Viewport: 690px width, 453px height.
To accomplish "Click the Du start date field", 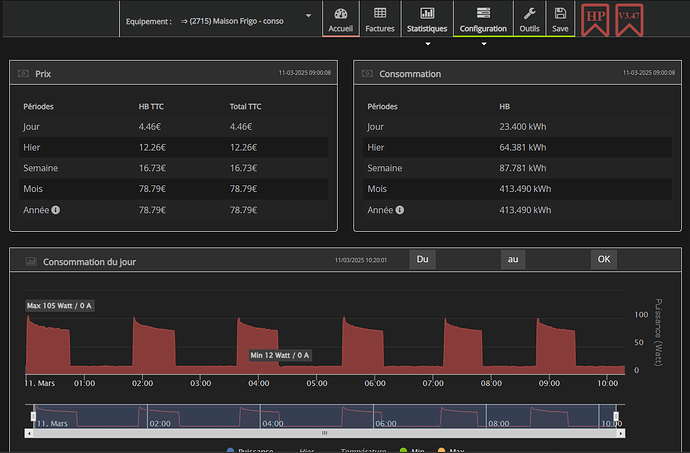I will tap(468, 259).
